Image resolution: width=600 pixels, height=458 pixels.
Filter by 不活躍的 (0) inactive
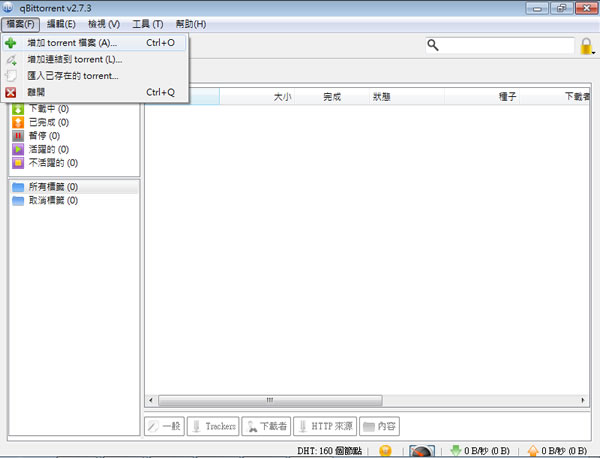(54, 163)
